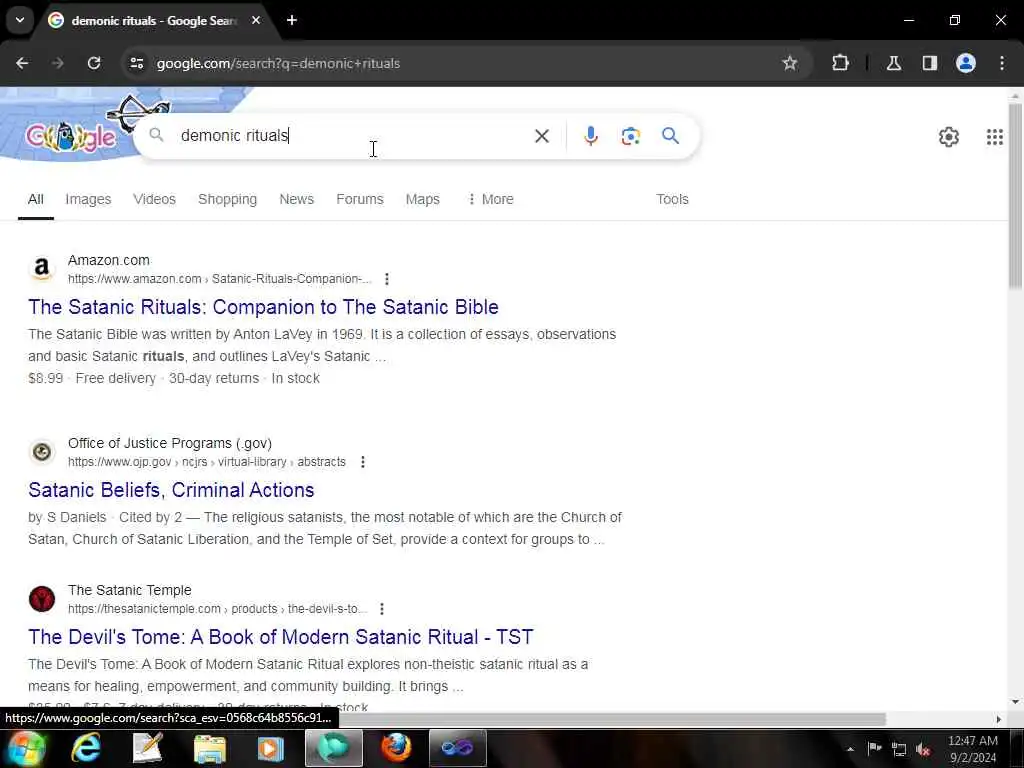The width and height of the screenshot is (1024, 768).
Task: Open the media player taskbar icon
Action: pos(270,748)
